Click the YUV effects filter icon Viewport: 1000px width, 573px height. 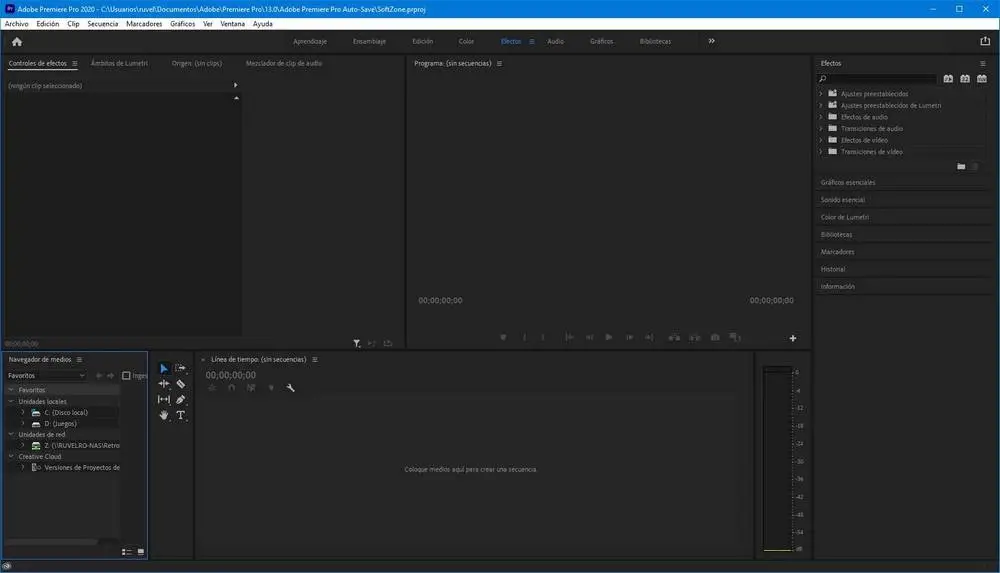[x=982, y=78]
